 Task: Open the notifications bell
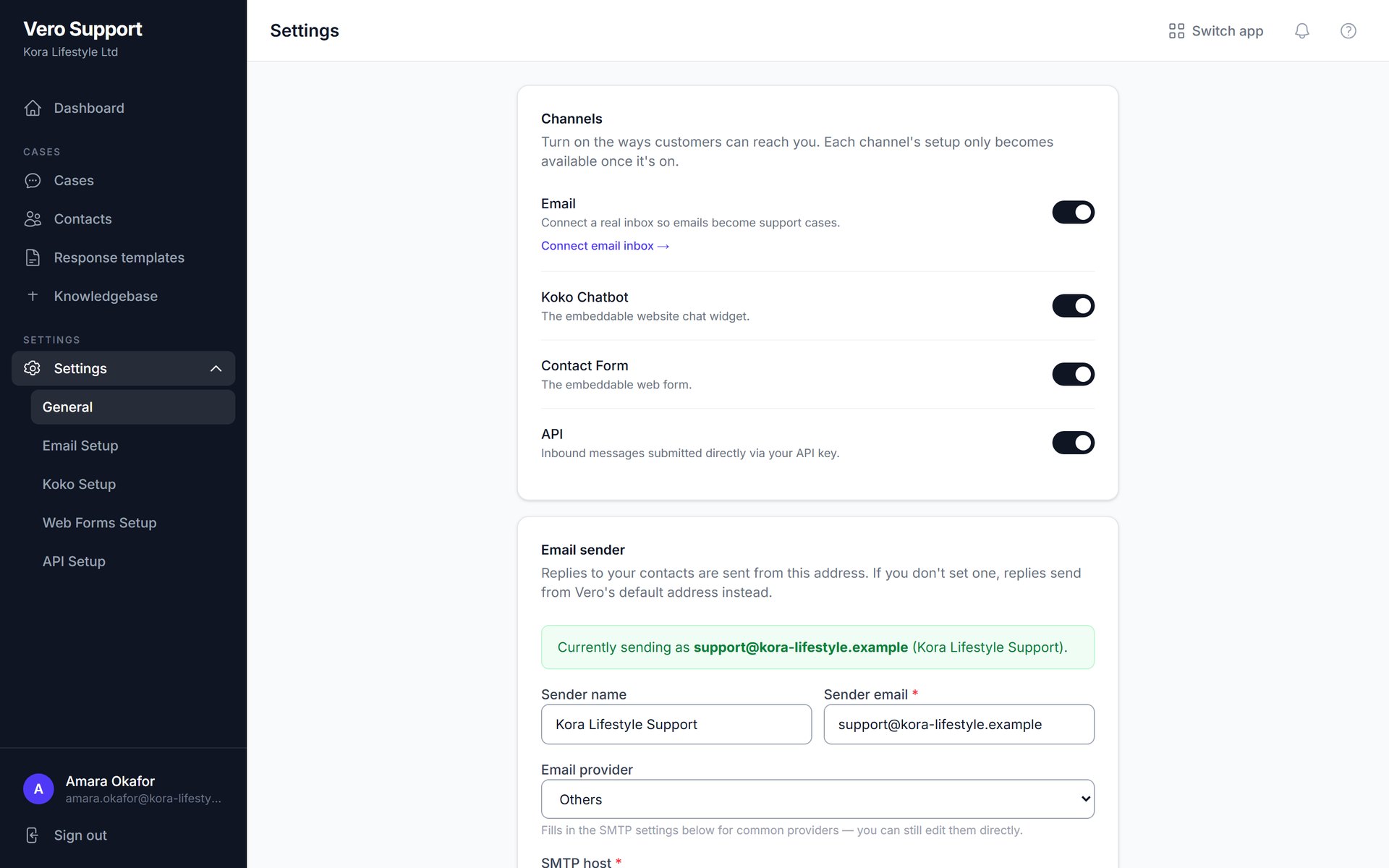pos(1301,30)
